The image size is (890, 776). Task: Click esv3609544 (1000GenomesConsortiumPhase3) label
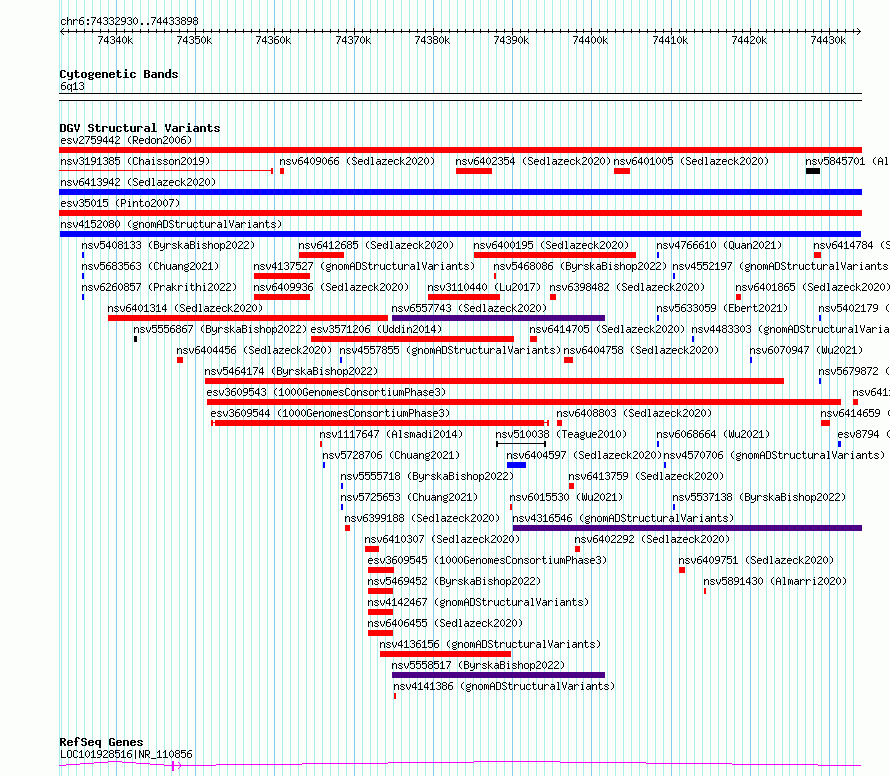click(x=330, y=413)
